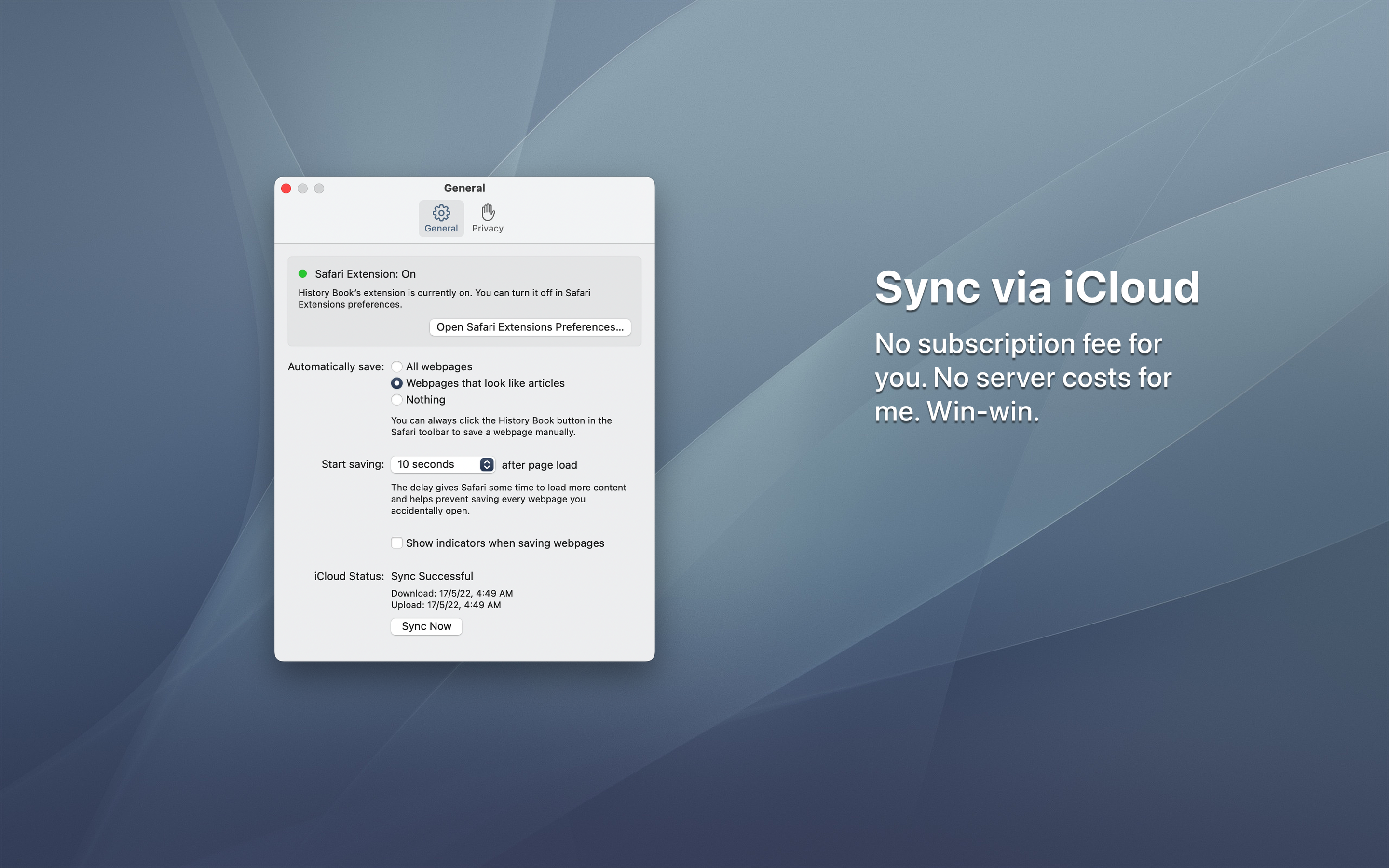Select the General preferences tab

[441, 218]
